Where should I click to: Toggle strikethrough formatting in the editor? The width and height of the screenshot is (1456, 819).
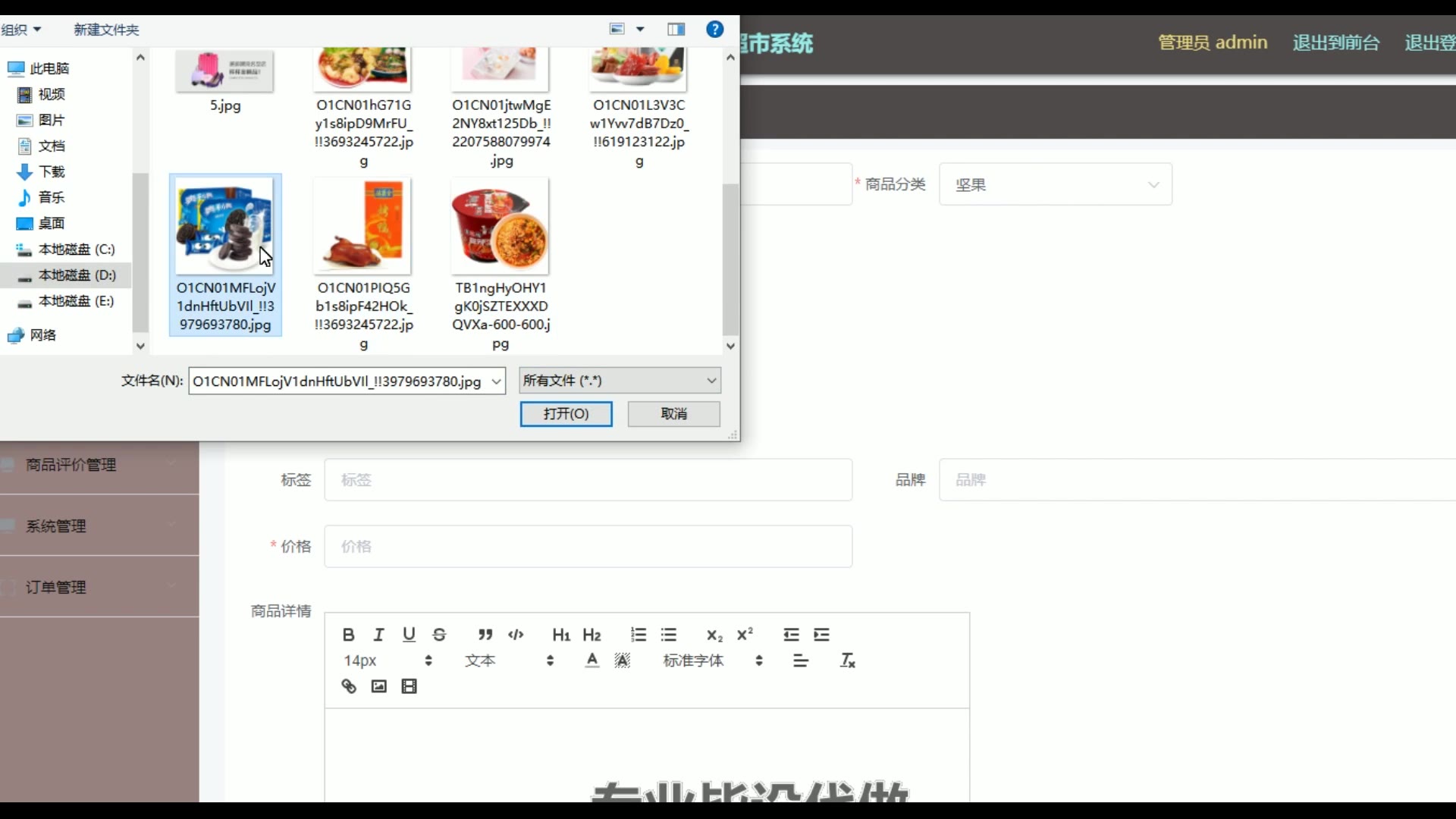439,635
